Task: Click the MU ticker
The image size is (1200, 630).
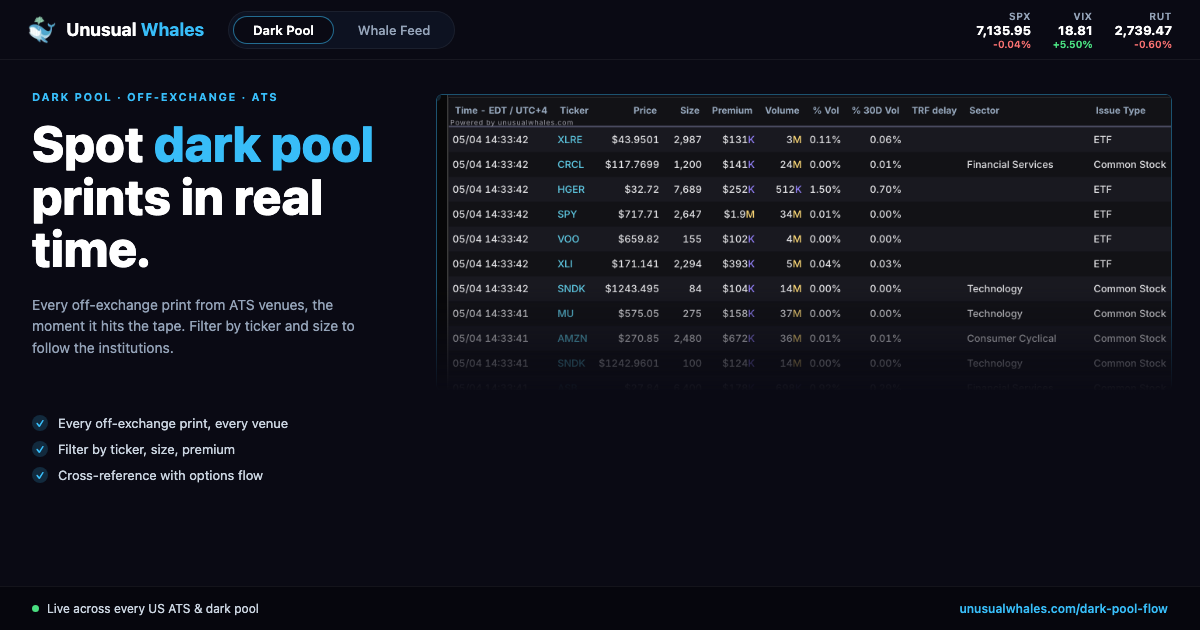Action: coord(565,313)
